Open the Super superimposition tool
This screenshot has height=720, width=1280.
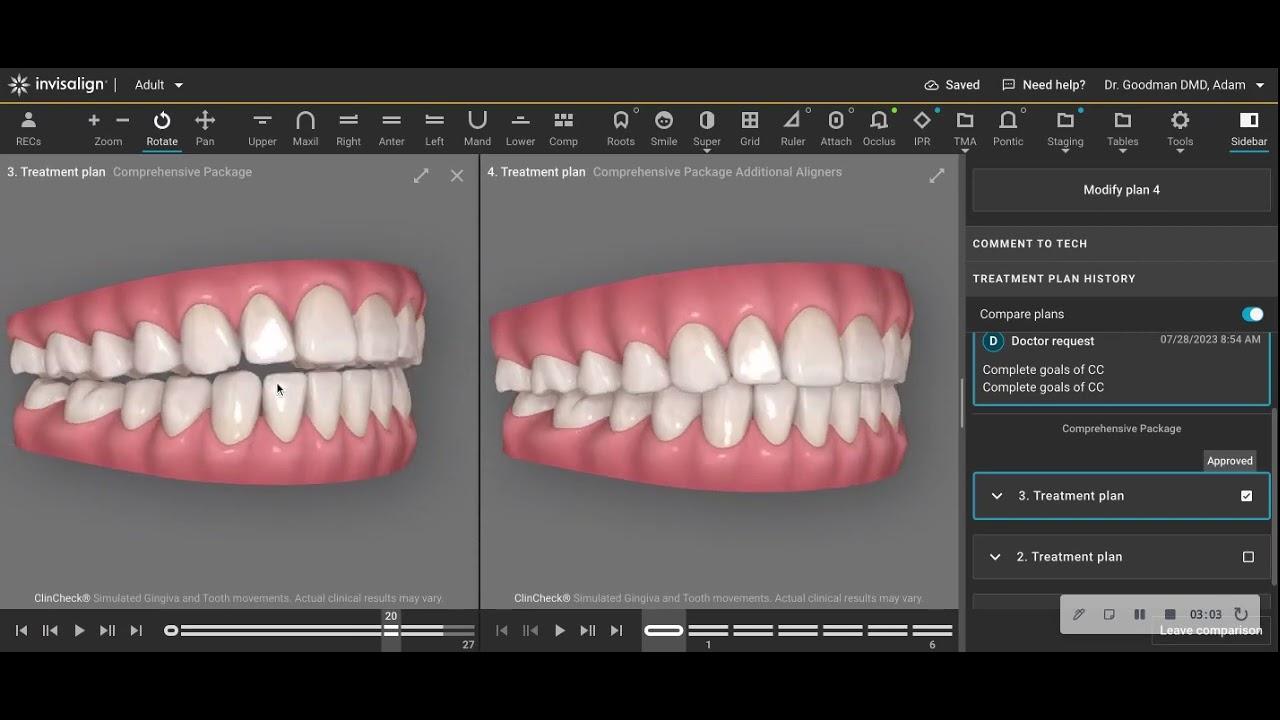(x=707, y=130)
